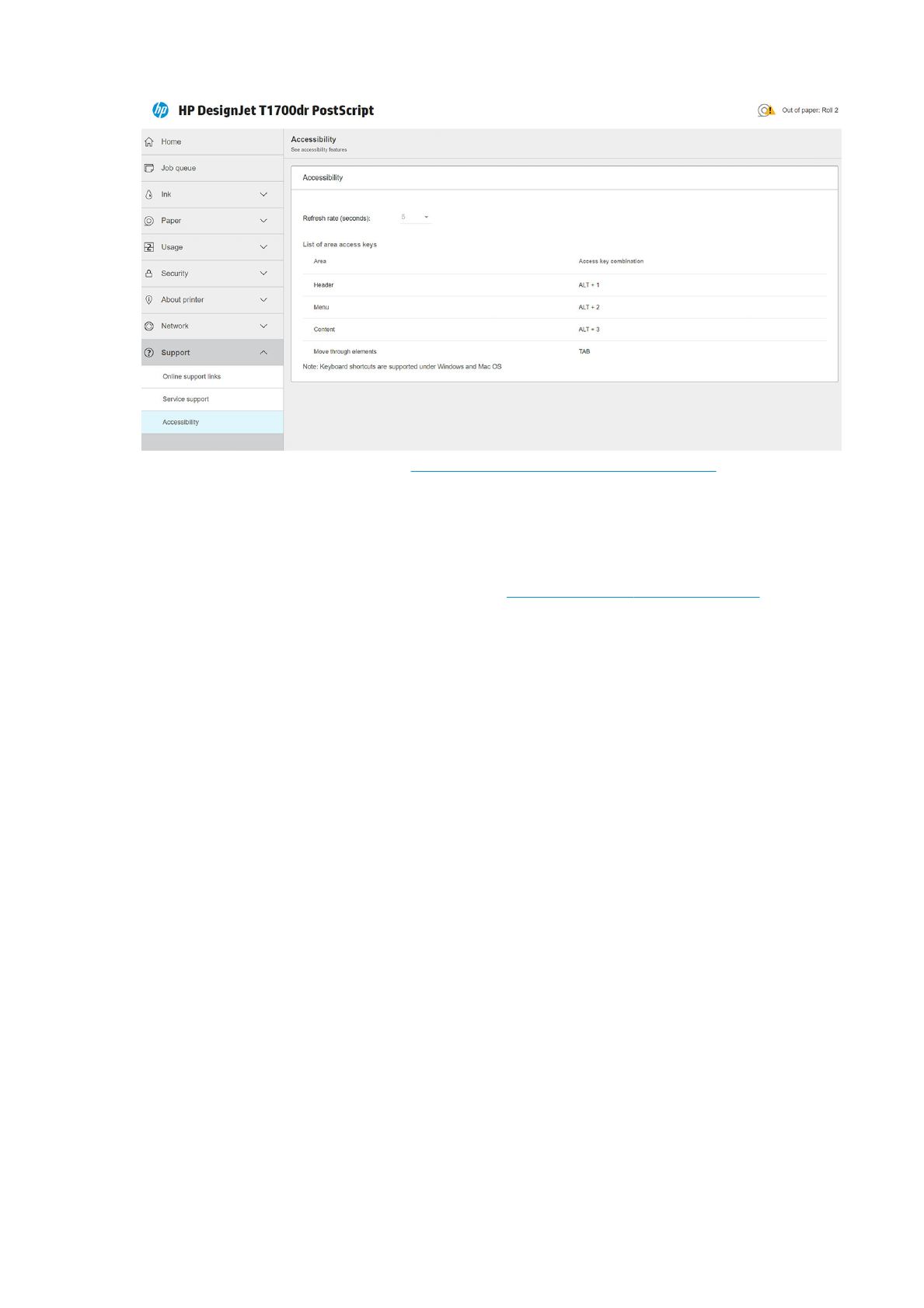Click the Security padlock icon
The image size is (924, 1308).
[x=149, y=274]
